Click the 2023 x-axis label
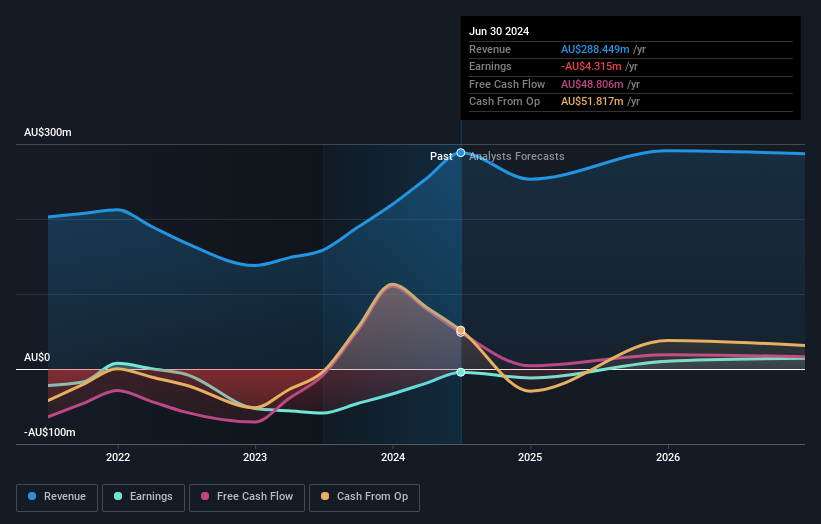This screenshot has height=524, width=821. point(255,457)
